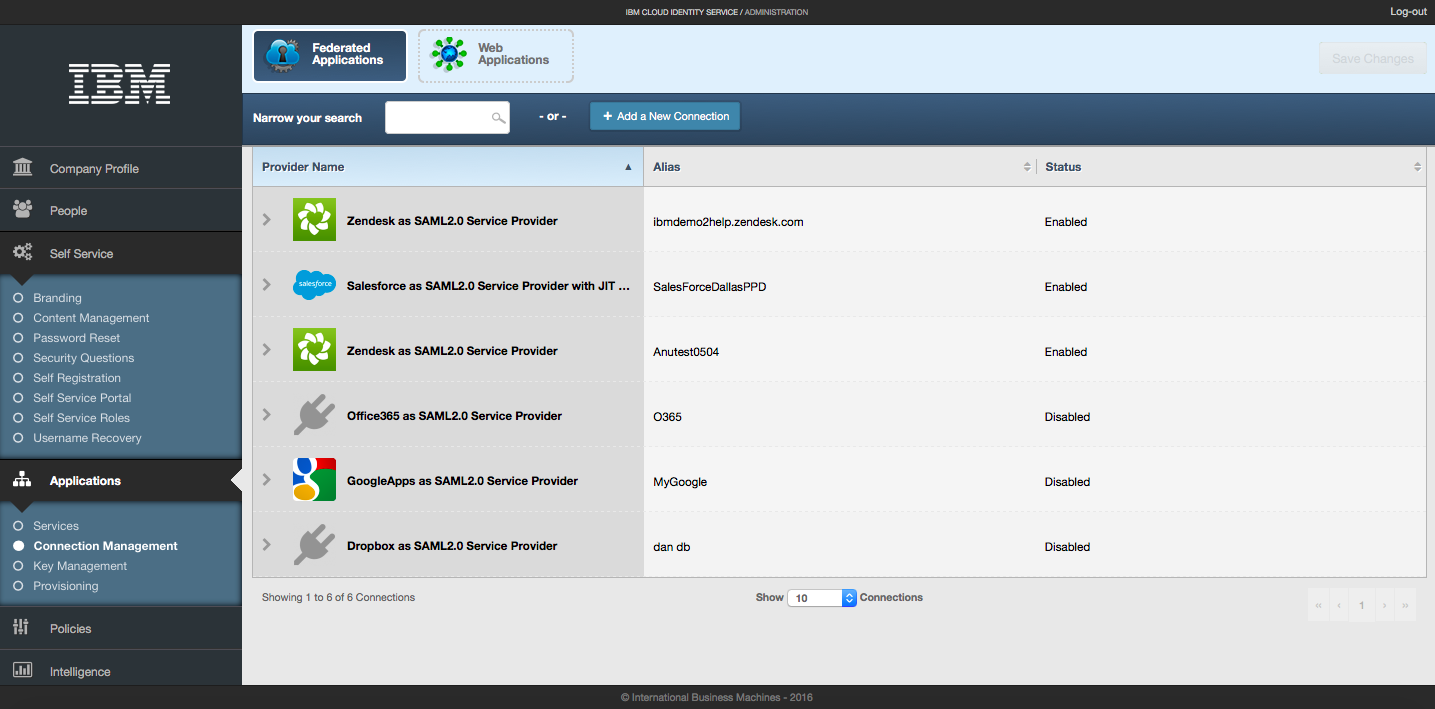Click the plug icon for Dropbox

[x=314, y=545]
